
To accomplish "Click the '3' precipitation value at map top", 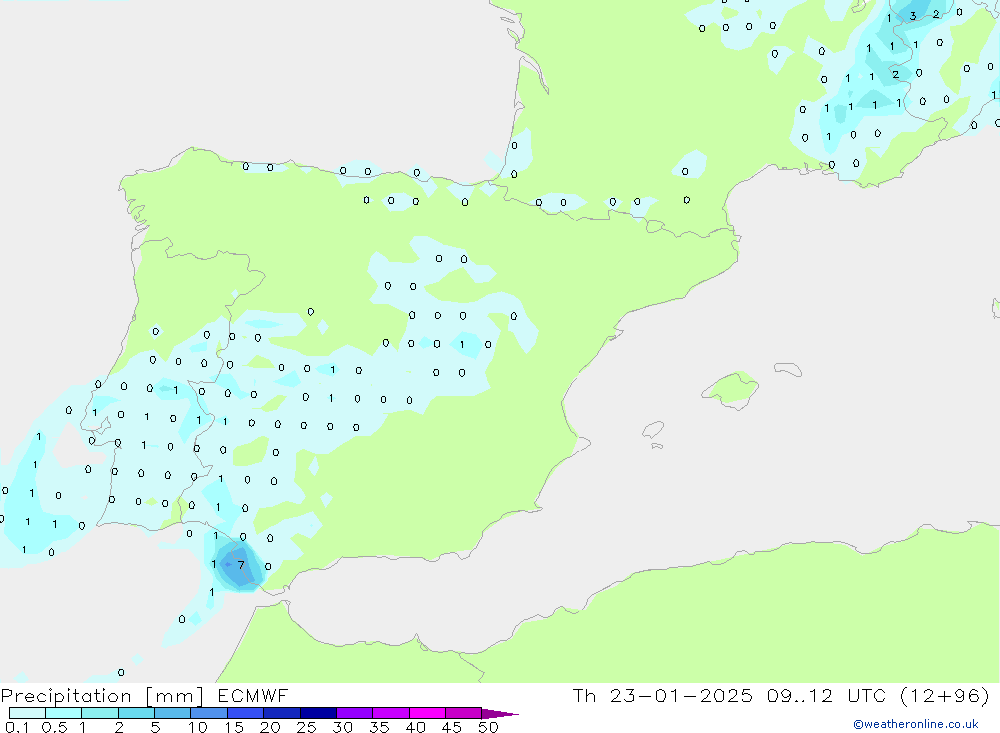I will pyautogui.click(x=913, y=16).
